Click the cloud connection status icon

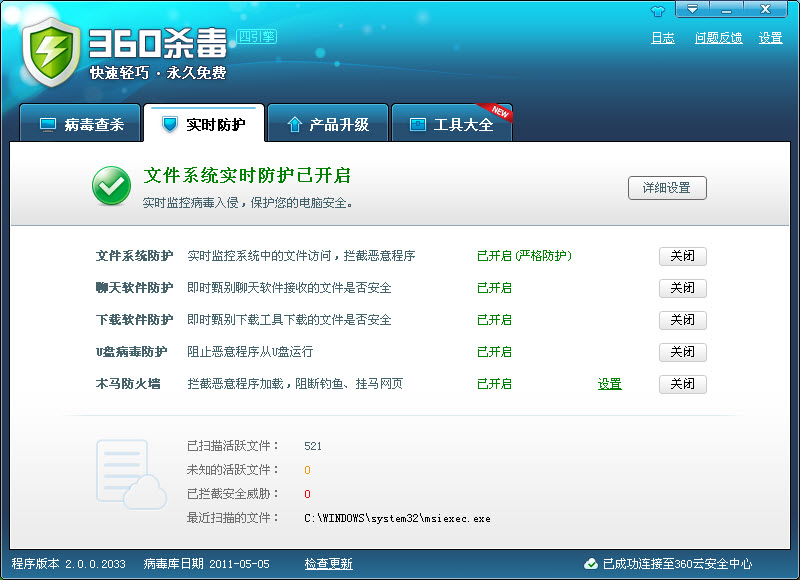591,564
